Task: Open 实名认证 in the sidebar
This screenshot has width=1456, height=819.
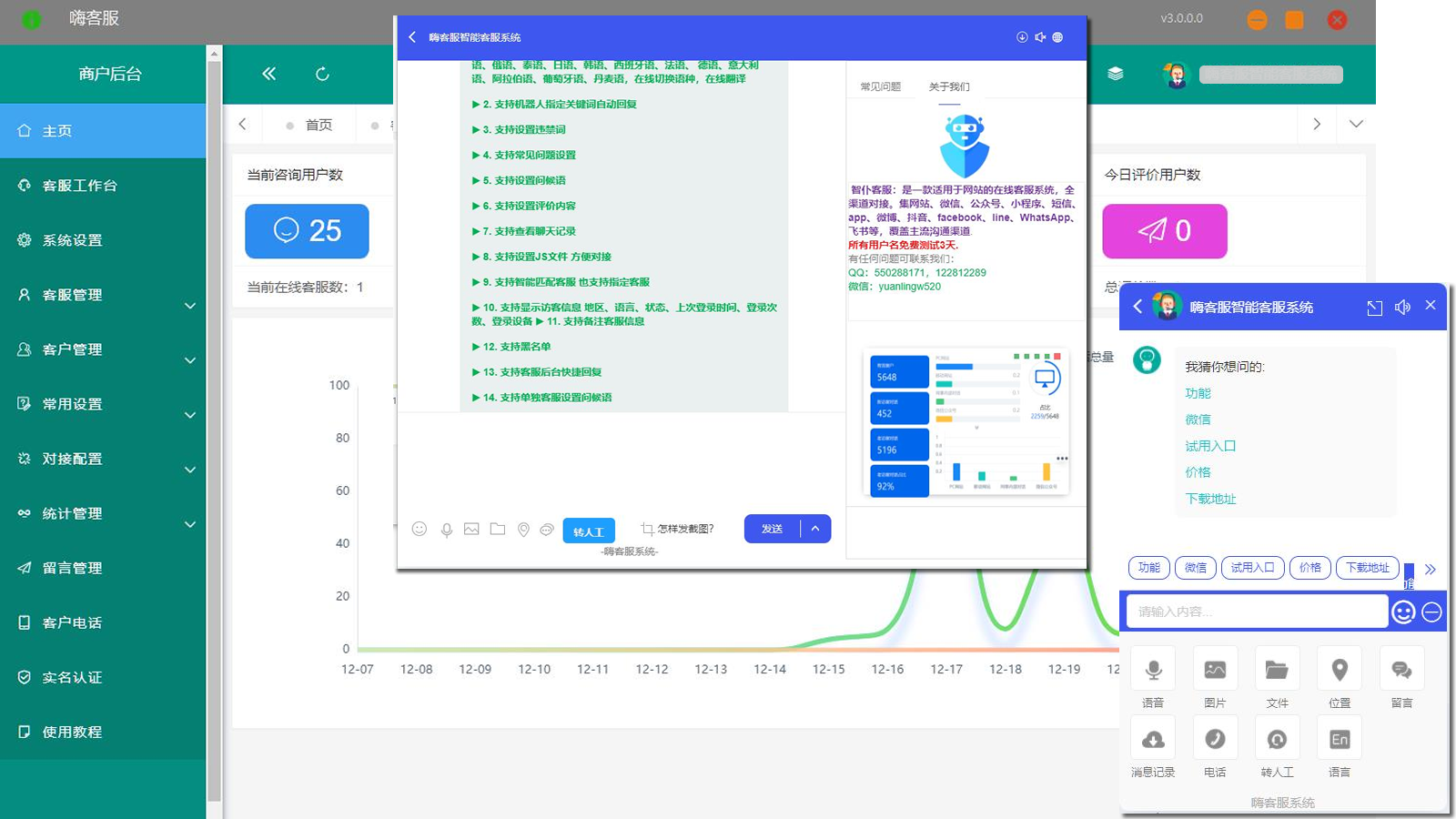Action: [103, 677]
